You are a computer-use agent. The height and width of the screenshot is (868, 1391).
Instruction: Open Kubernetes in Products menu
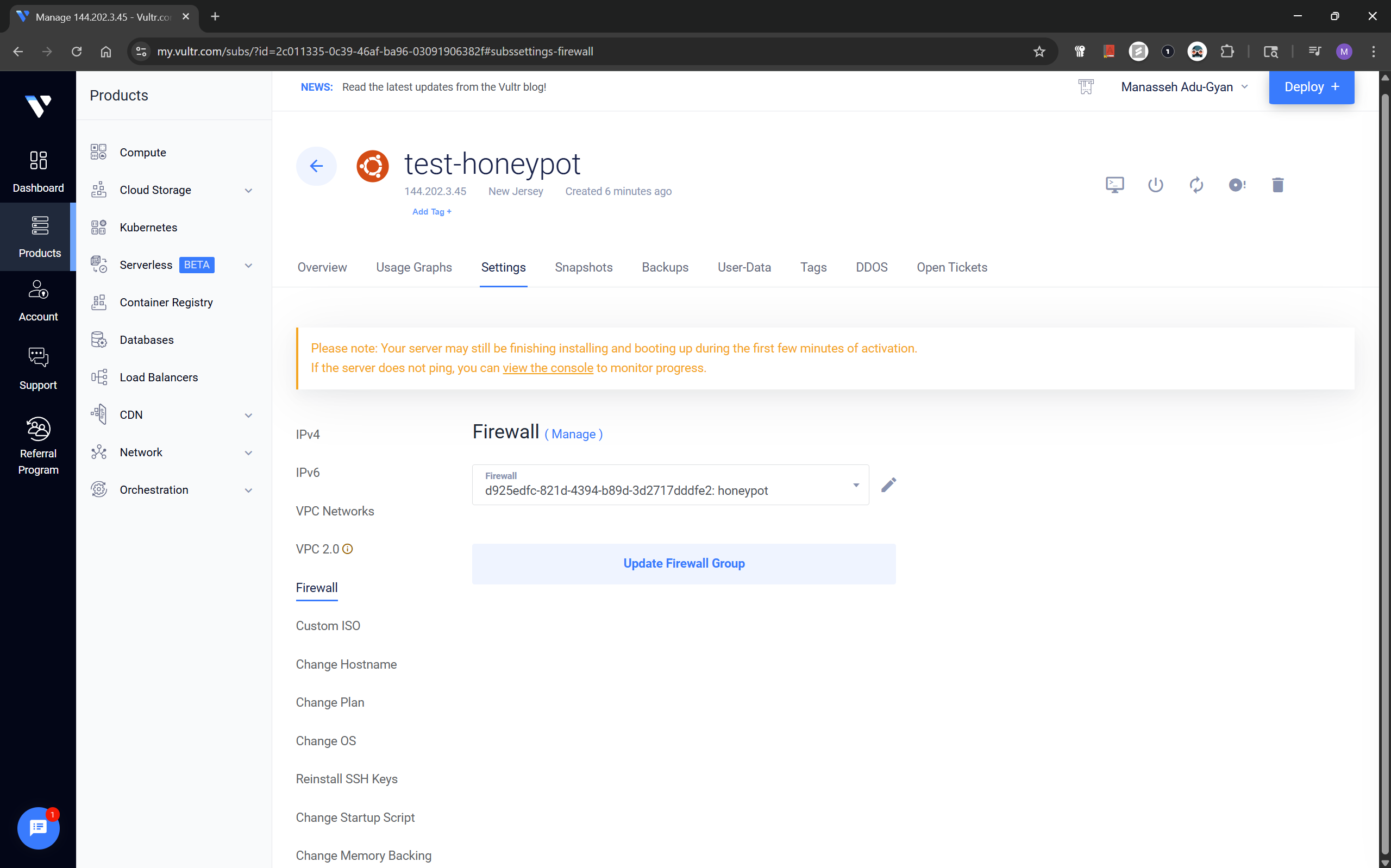[x=149, y=228]
